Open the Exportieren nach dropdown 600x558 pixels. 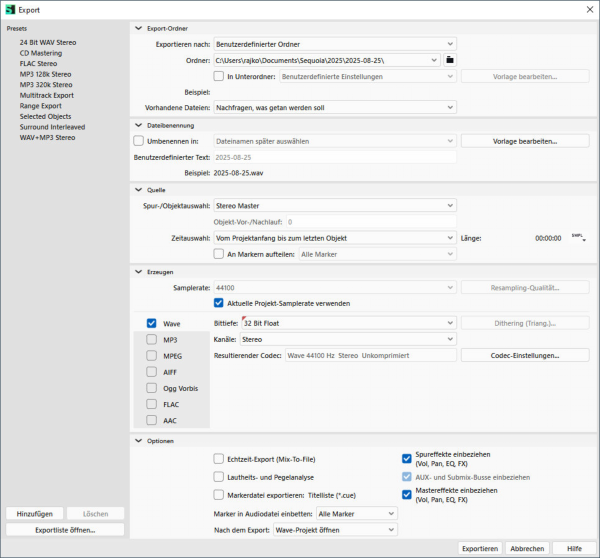tap(335, 44)
